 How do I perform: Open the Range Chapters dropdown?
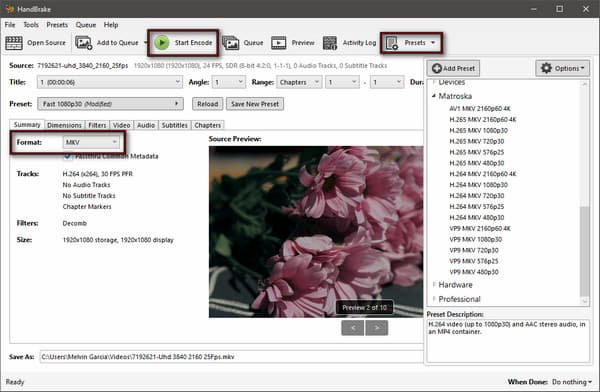click(298, 82)
